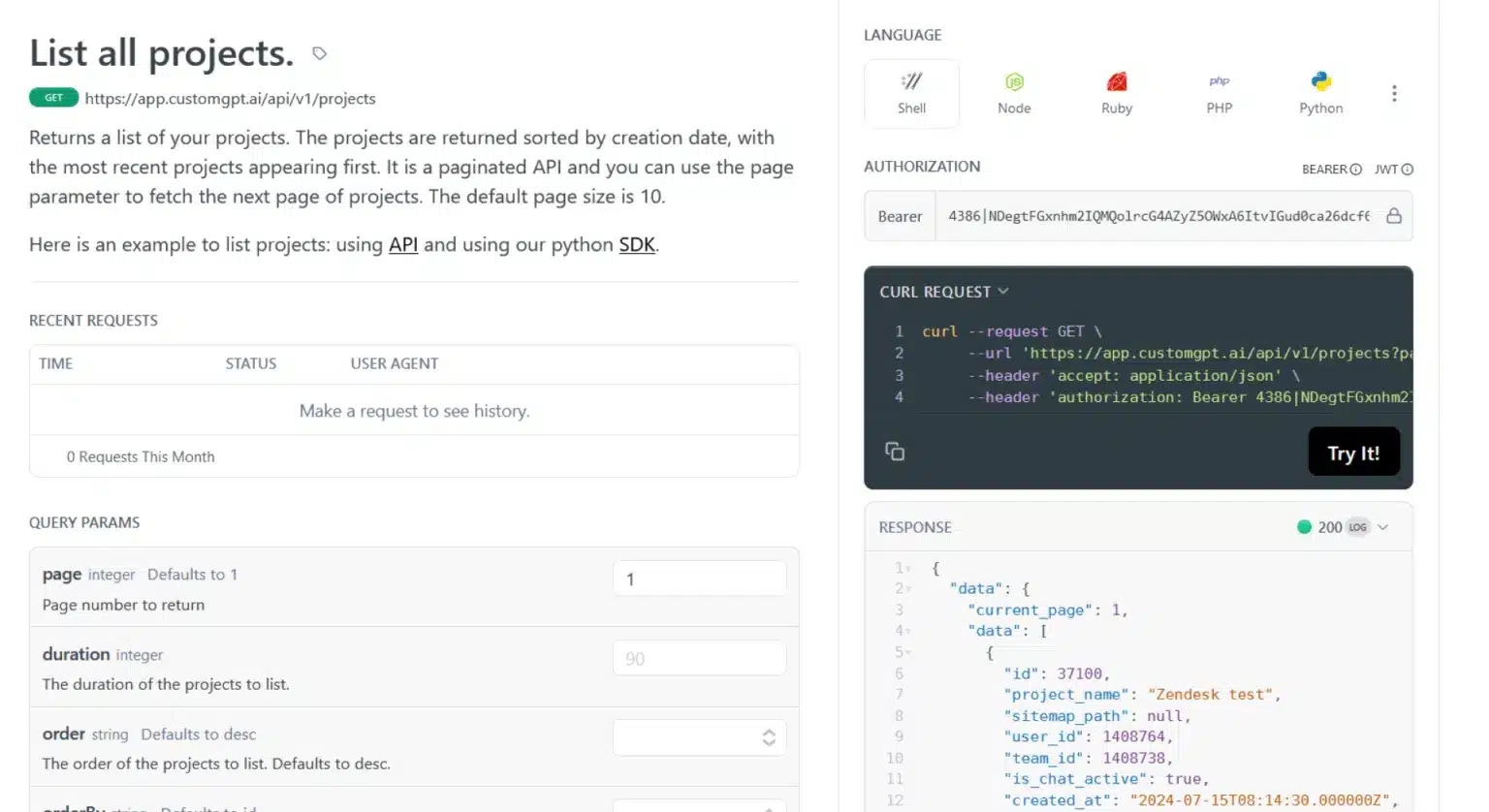Click the TIME column header

[55, 363]
